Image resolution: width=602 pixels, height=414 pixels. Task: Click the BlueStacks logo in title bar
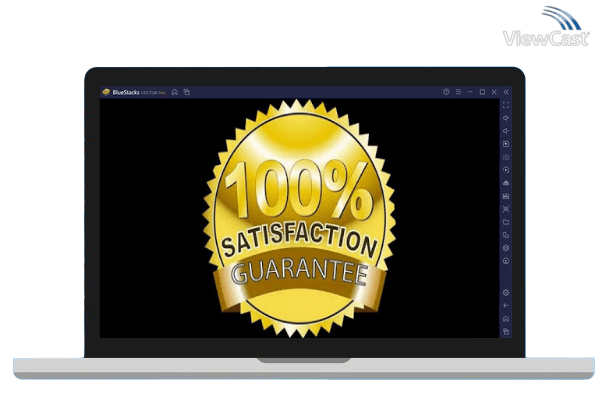[x=106, y=92]
